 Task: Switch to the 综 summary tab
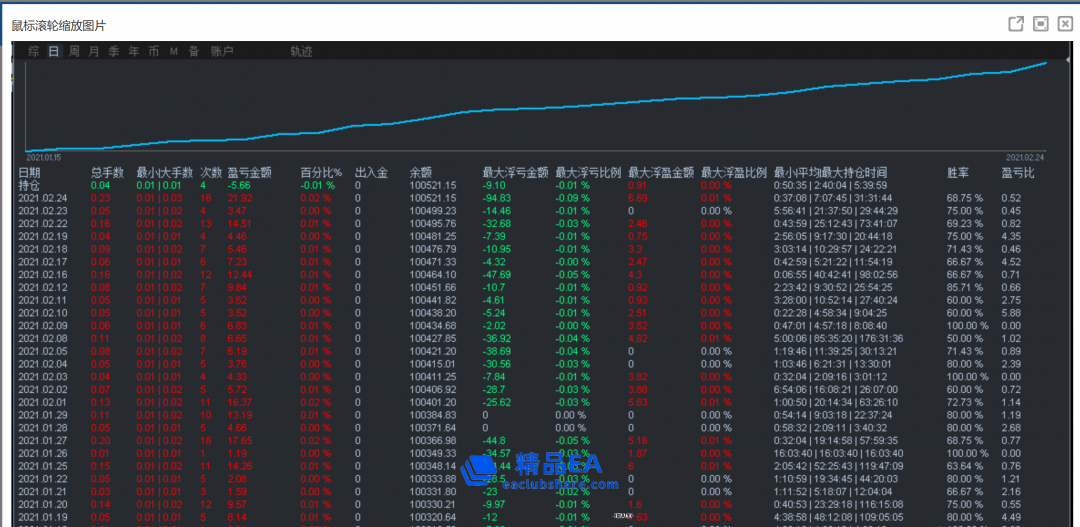tap(34, 51)
